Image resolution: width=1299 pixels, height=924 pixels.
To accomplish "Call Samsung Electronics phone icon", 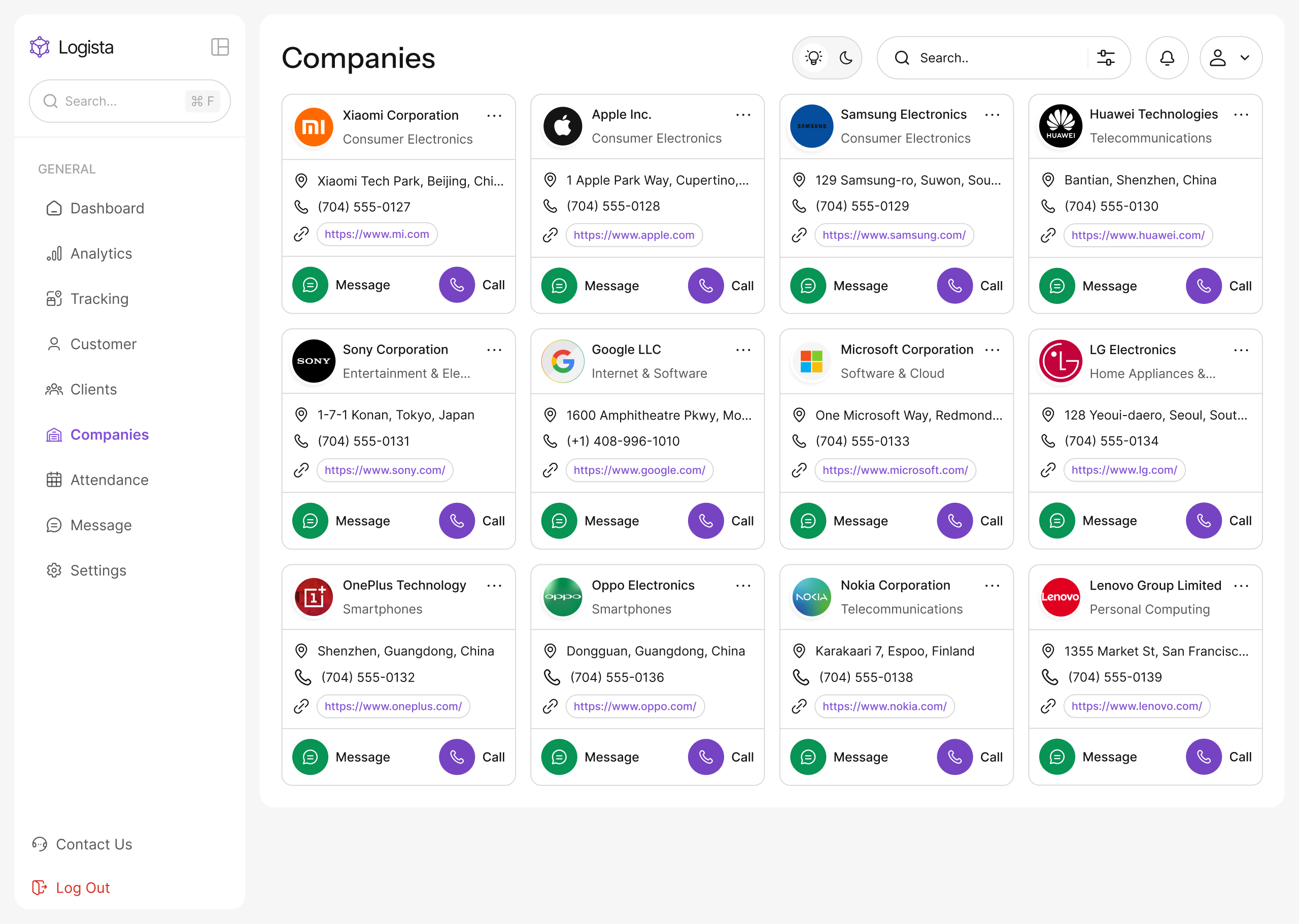I will click(x=955, y=286).
